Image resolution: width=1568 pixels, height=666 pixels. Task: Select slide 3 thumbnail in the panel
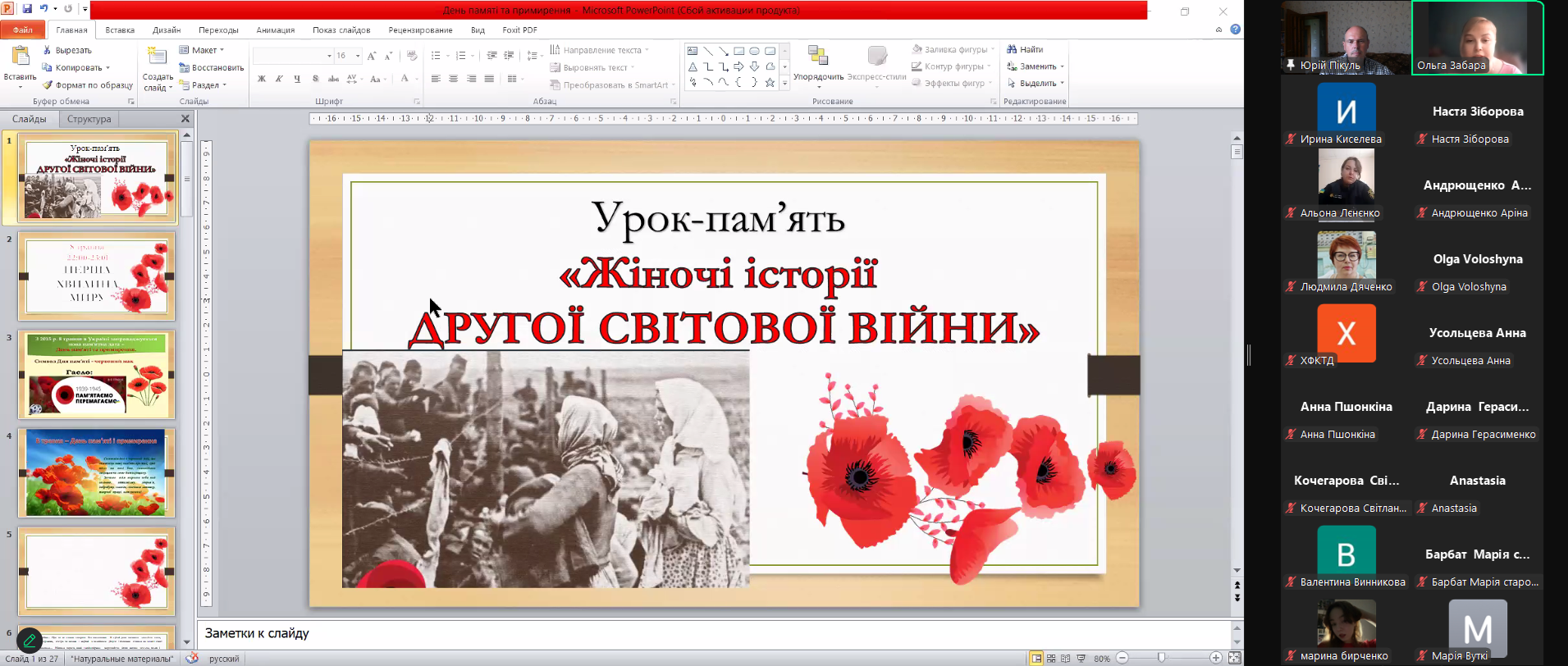tap(97, 374)
